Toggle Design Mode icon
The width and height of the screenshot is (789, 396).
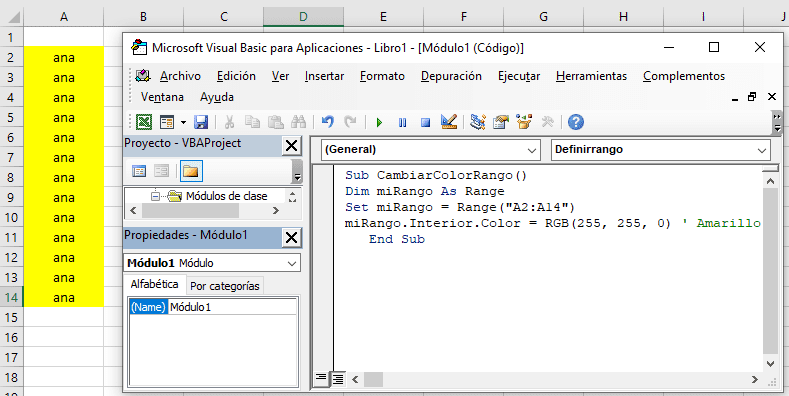pos(448,122)
